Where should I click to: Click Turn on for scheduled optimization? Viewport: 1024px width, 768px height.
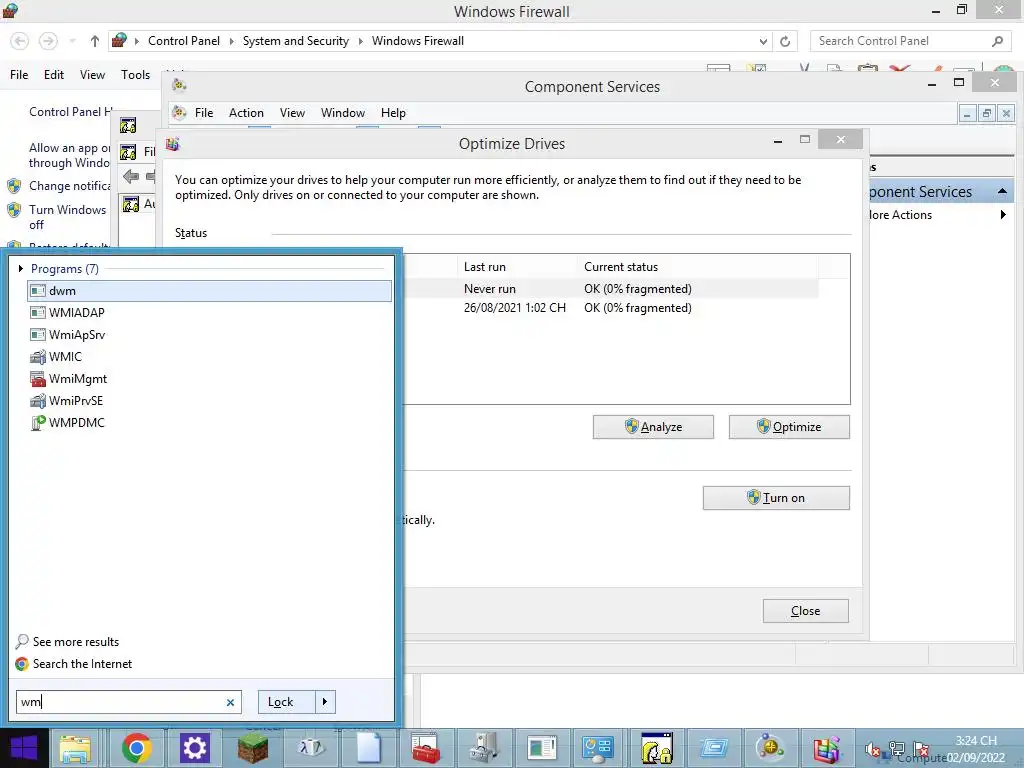(776, 498)
